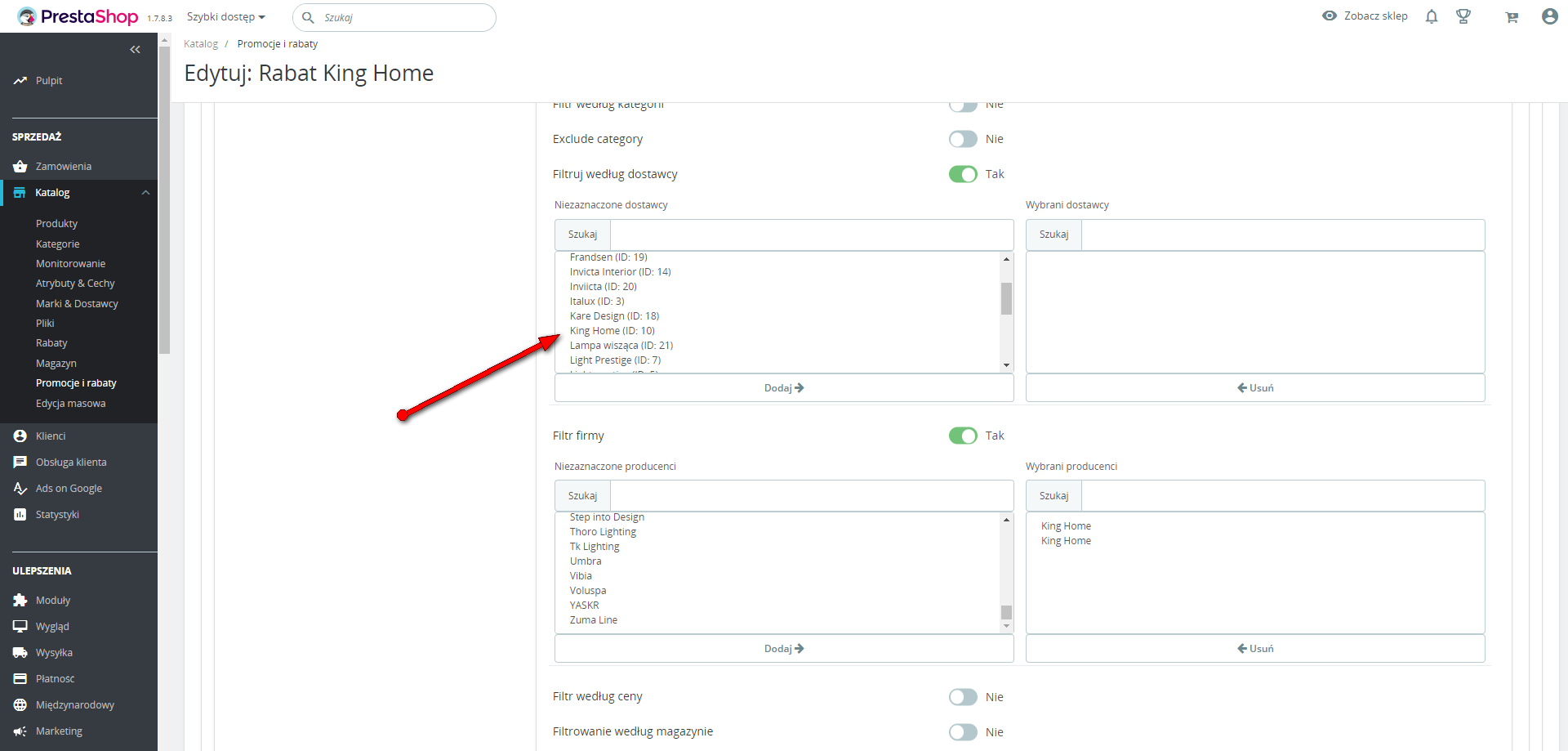Click the suppliers list scrollbar thumb
Viewport: 1568px width, 751px height.
click(1006, 298)
